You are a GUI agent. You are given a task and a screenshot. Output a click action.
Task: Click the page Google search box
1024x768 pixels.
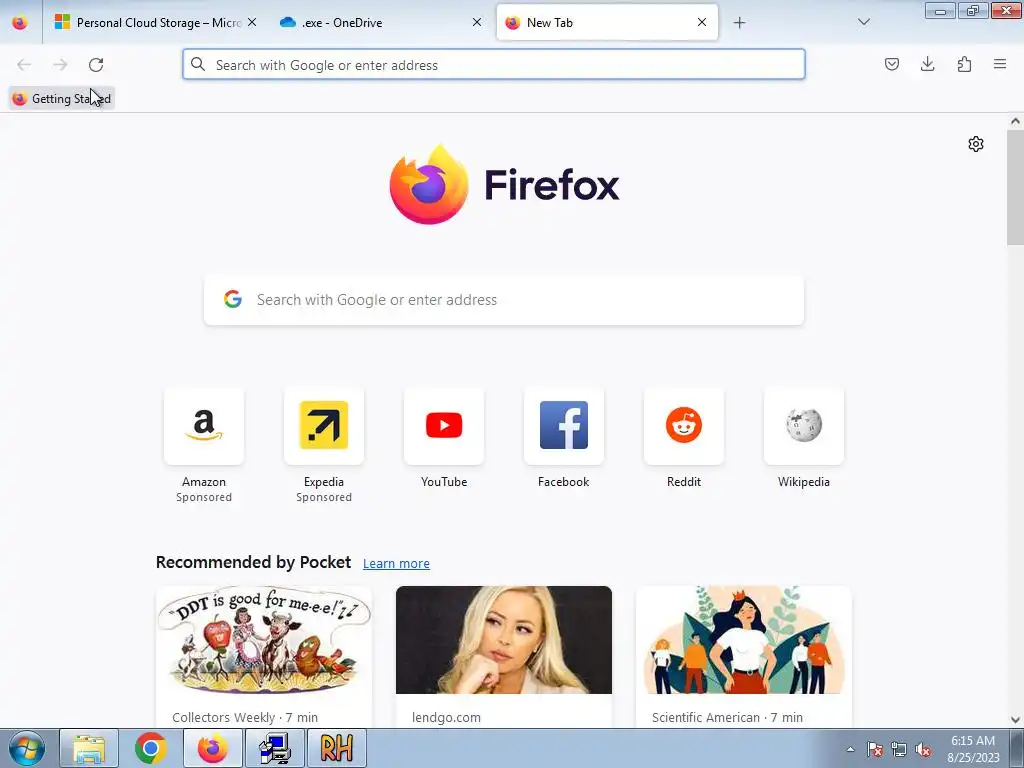click(504, 300)
